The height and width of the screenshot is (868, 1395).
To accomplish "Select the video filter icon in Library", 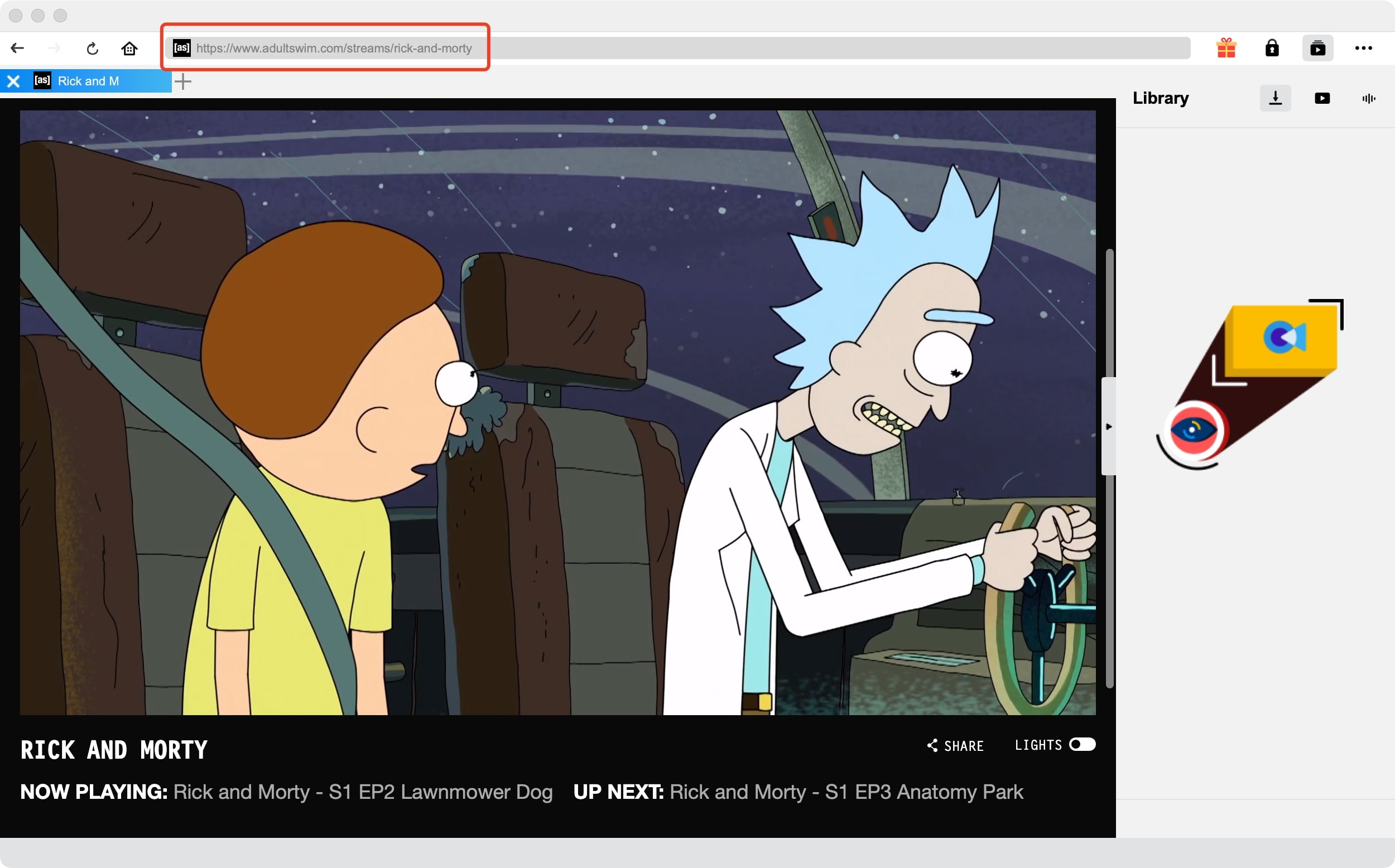I will (1322, 98).
